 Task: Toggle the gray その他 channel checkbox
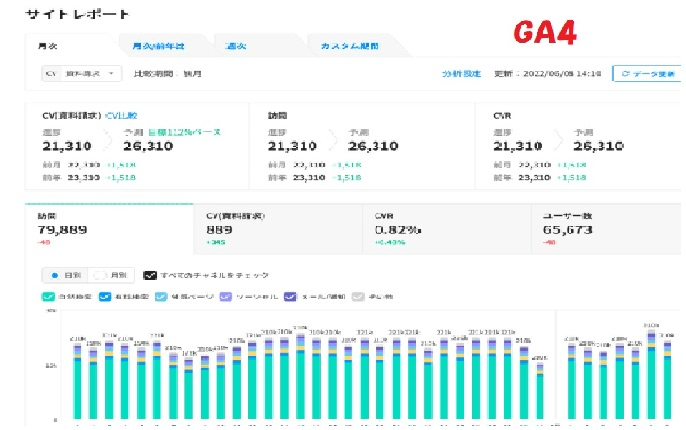tap(358, 297)
